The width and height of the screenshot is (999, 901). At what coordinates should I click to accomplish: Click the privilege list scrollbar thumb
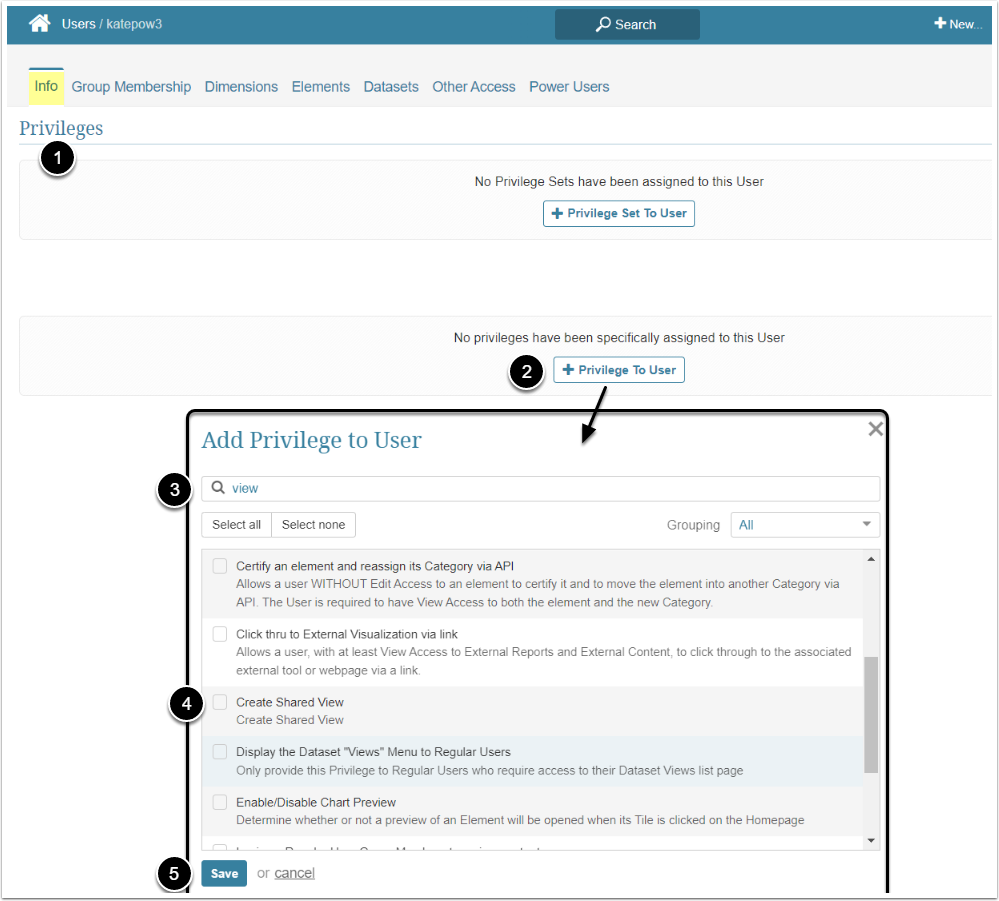871,714
